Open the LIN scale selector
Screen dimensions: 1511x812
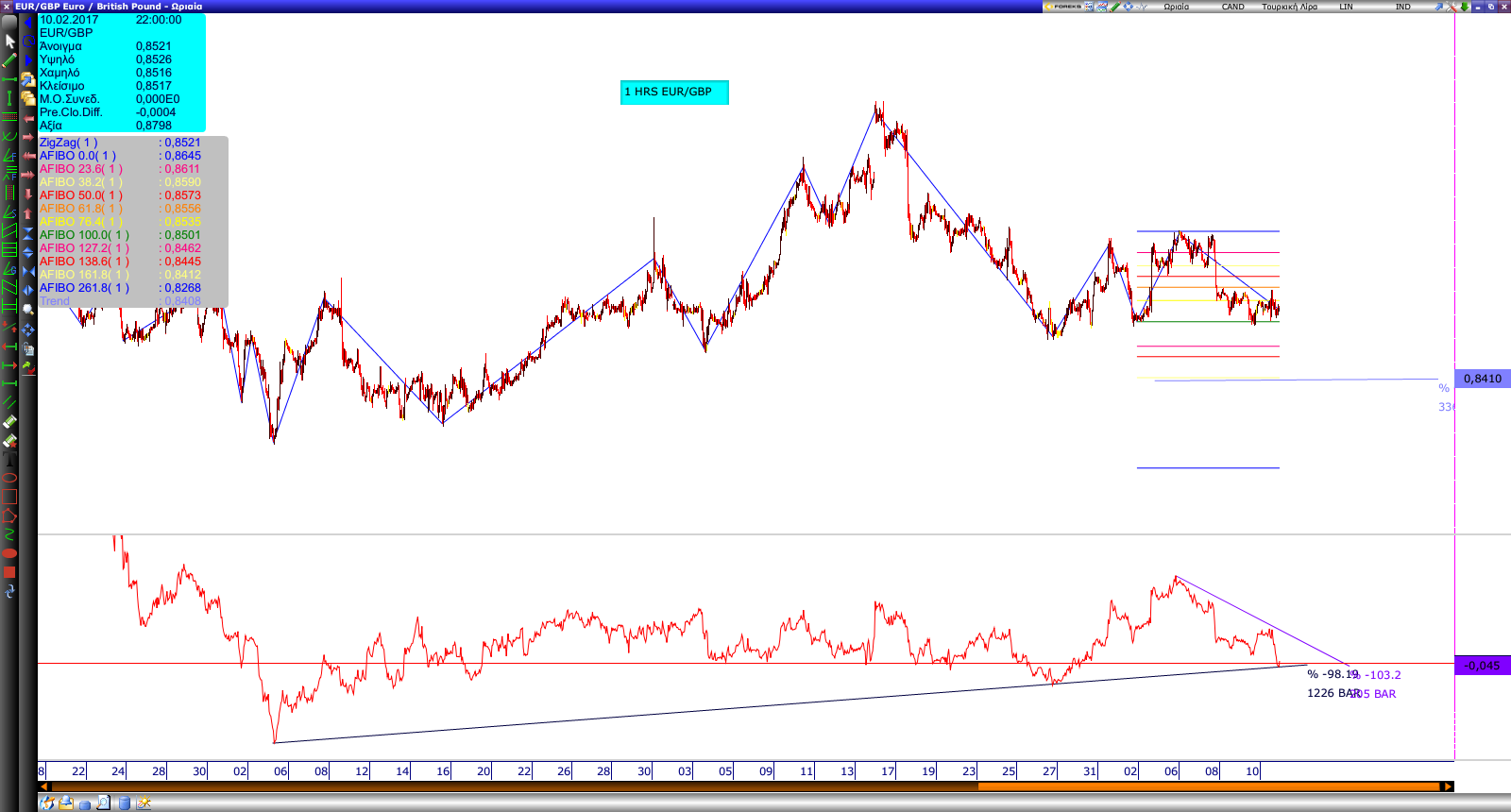pos(1346,7)
